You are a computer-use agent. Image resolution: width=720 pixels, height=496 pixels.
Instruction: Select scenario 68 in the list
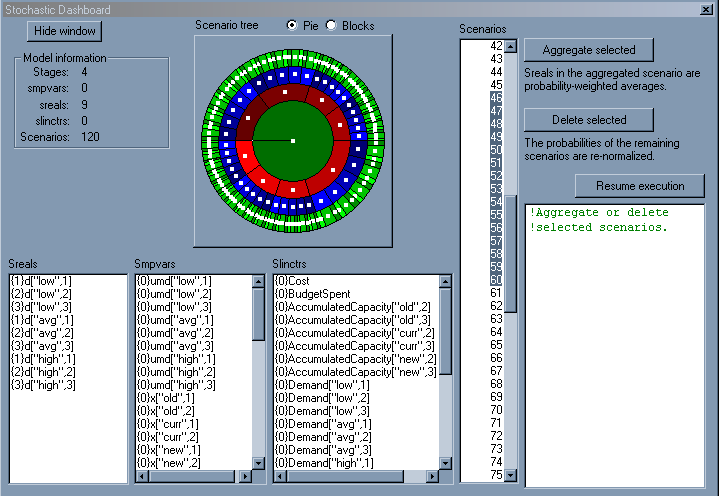pyautogui.click(x=496, y=383)
